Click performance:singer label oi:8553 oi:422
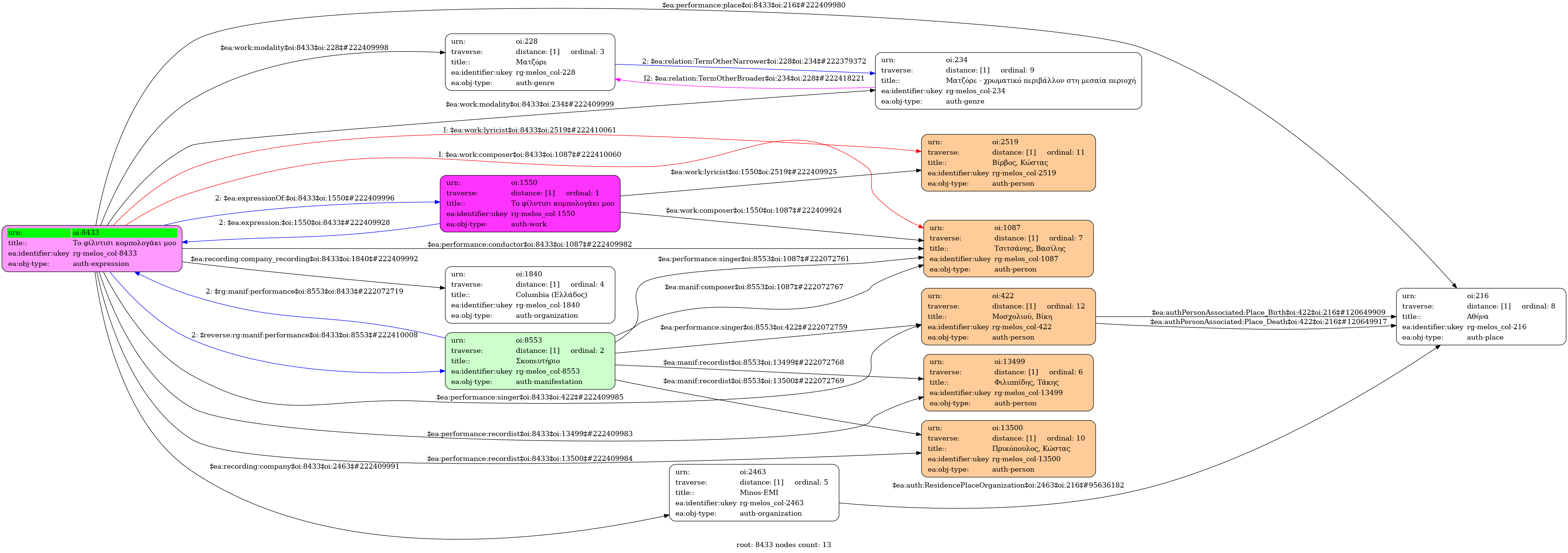Viewport: 1568px width, 553px height. 753,327
